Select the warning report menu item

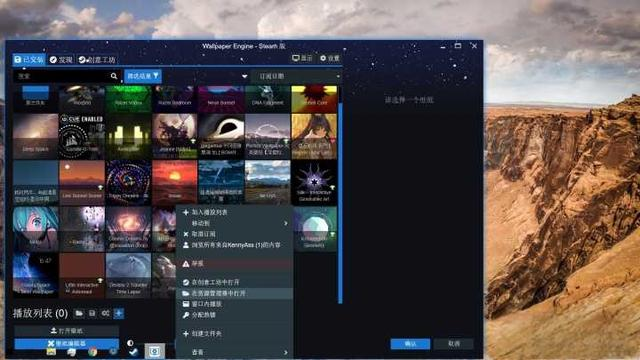(x=234, y=264)
